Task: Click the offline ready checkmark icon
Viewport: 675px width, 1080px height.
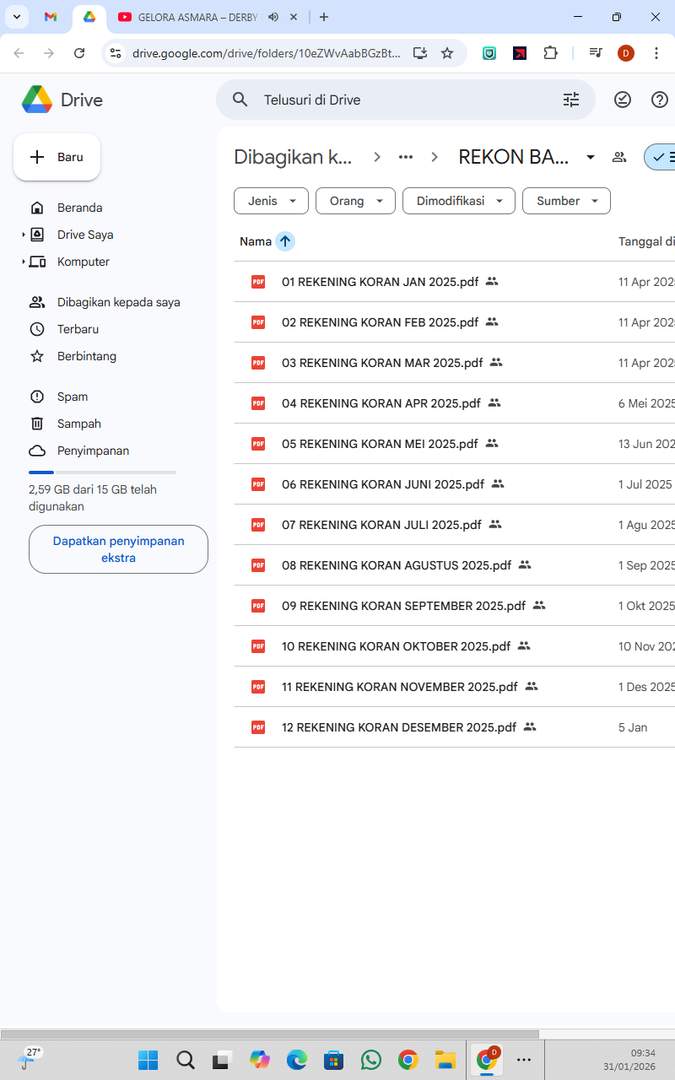Action: coord(623,100)
